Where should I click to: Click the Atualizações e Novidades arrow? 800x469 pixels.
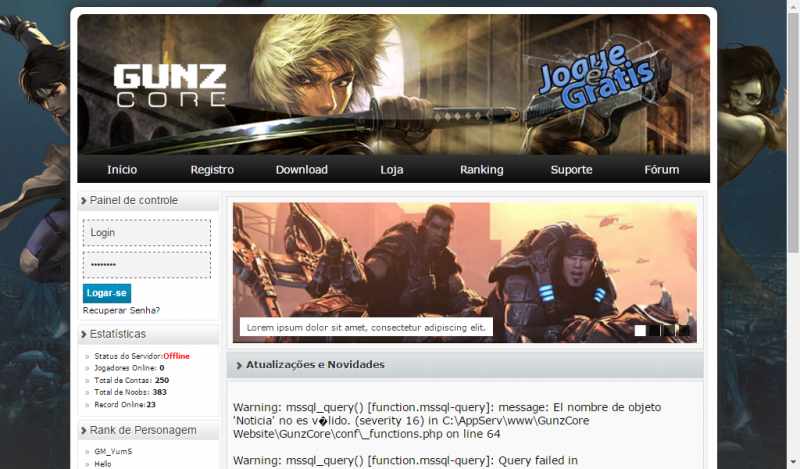(x=239, y=365)
